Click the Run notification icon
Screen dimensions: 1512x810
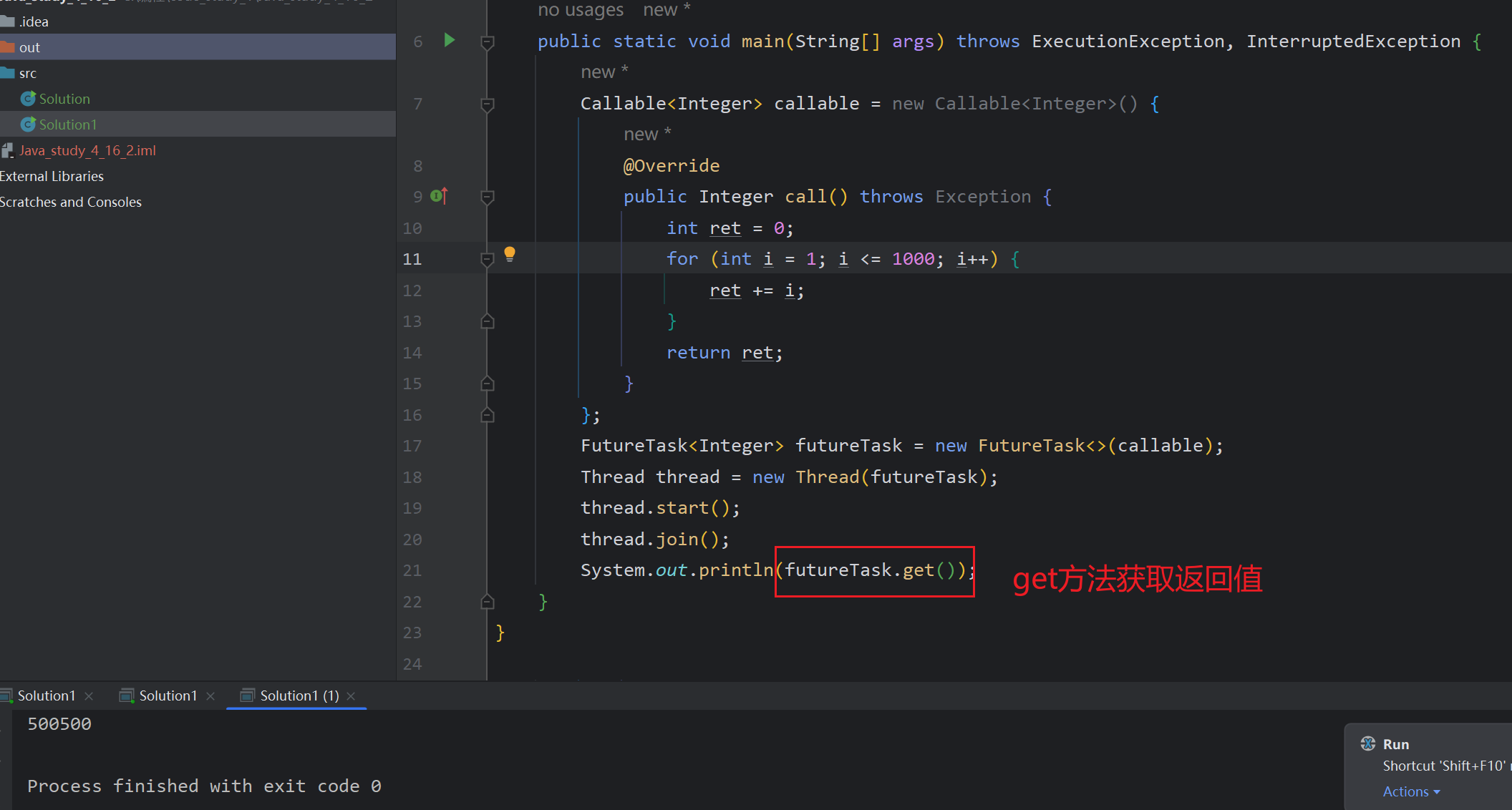(1367, 743)
